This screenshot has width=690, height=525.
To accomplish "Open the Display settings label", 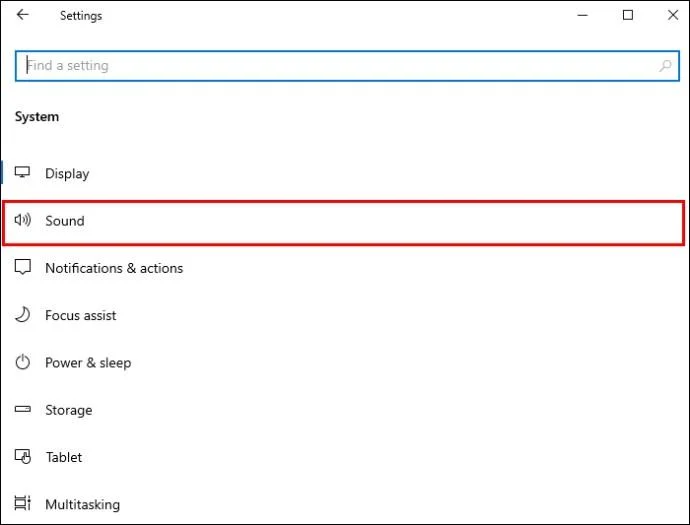I will (67, 174).
